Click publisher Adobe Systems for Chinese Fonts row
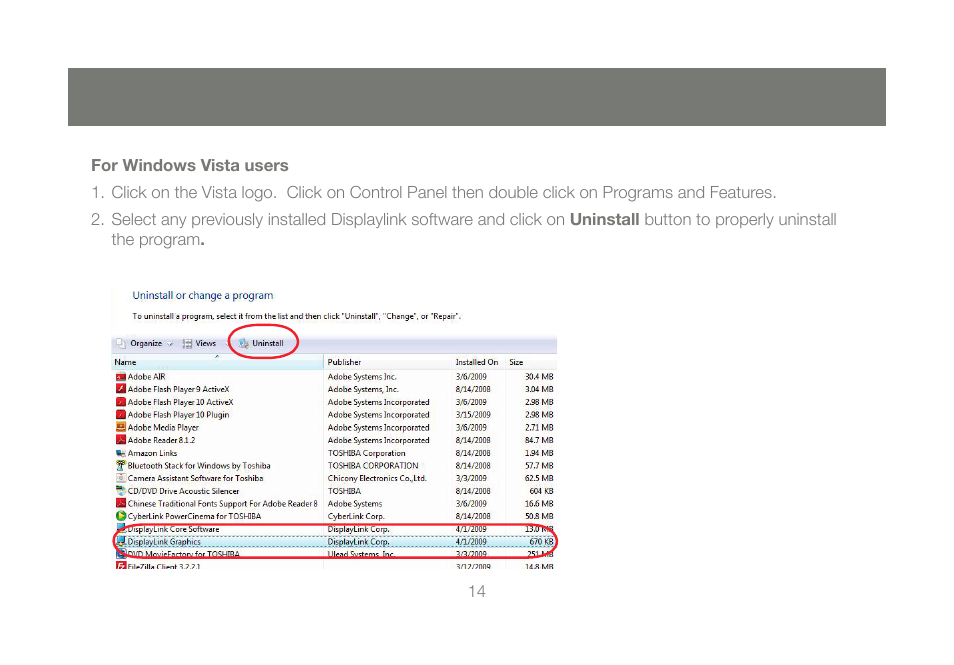The width and height of the screenshot is (954, 665). [355, 504]
